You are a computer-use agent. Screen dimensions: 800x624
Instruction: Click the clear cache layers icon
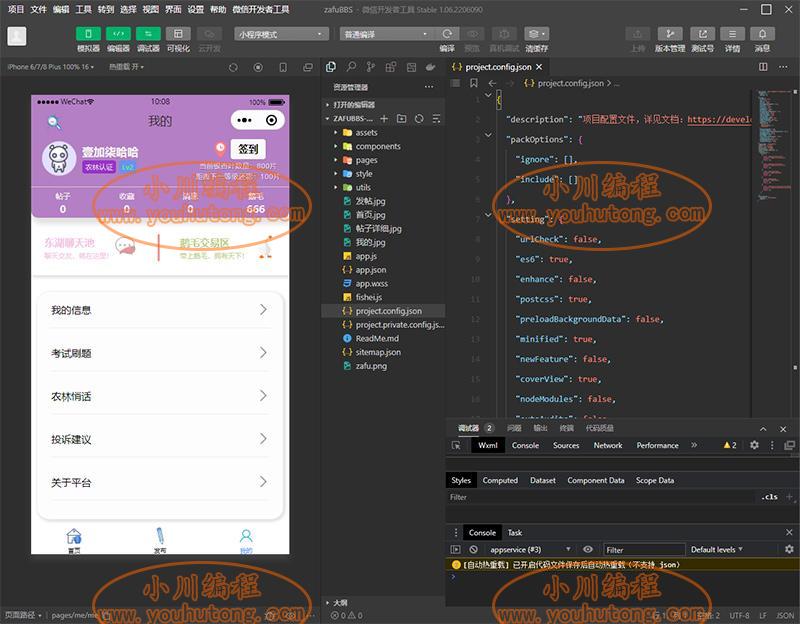click(536, 34)
